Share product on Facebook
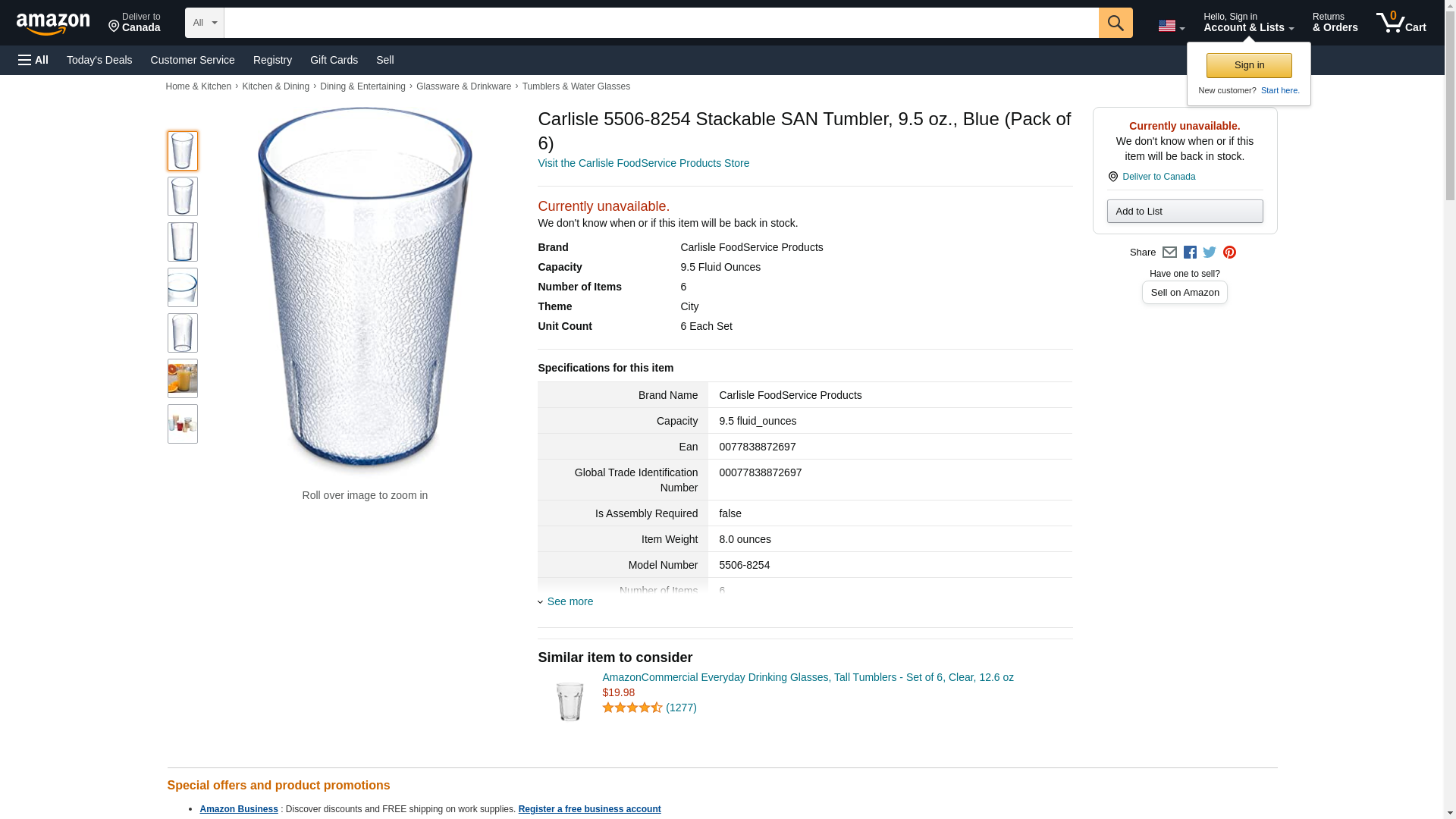This screenshot has height=819, width=1456. click(1190, 253)
